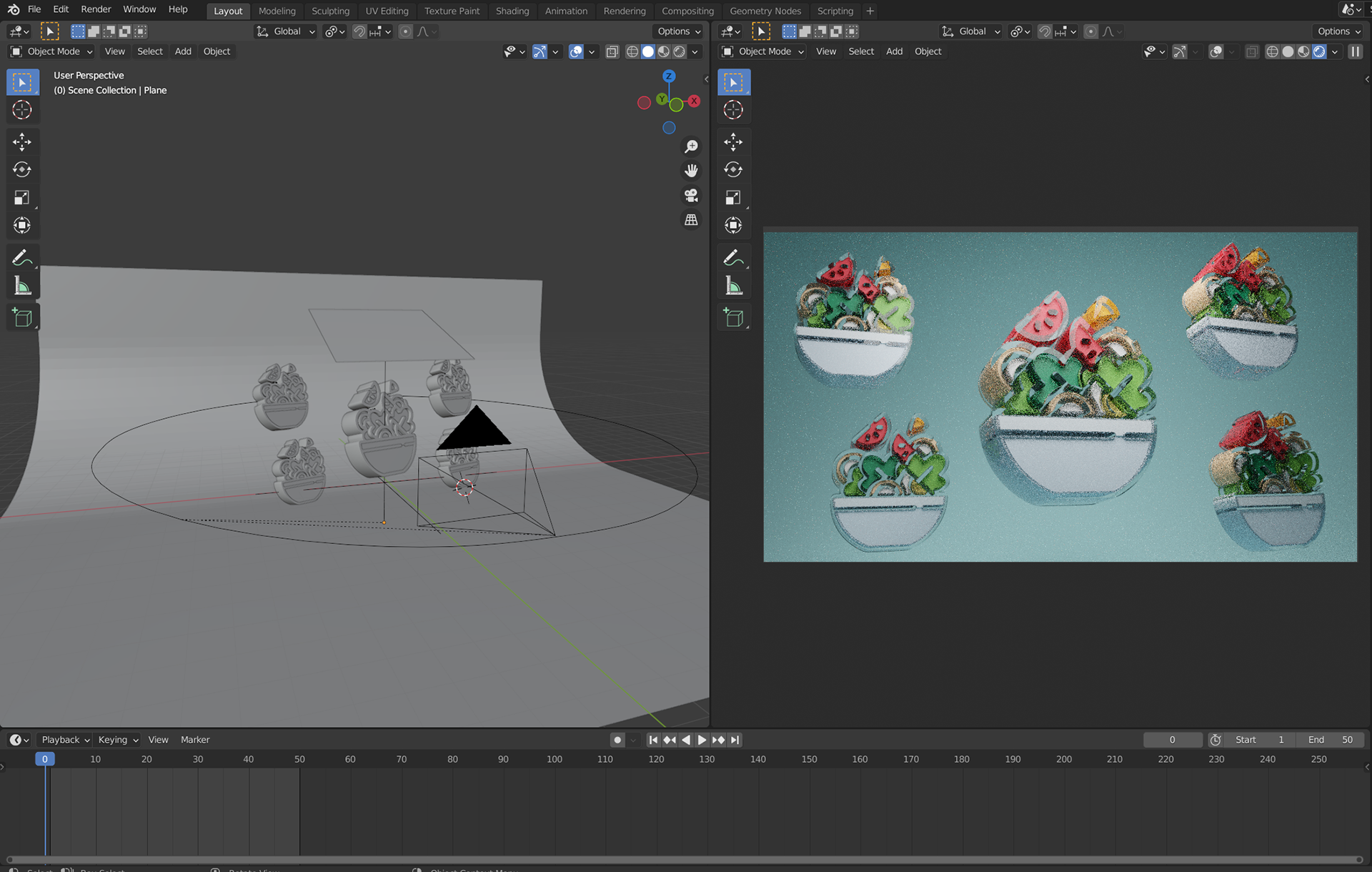Toggle camera view in left viewport
This screenshot has height=872, width=1372.
pos(691,195)
